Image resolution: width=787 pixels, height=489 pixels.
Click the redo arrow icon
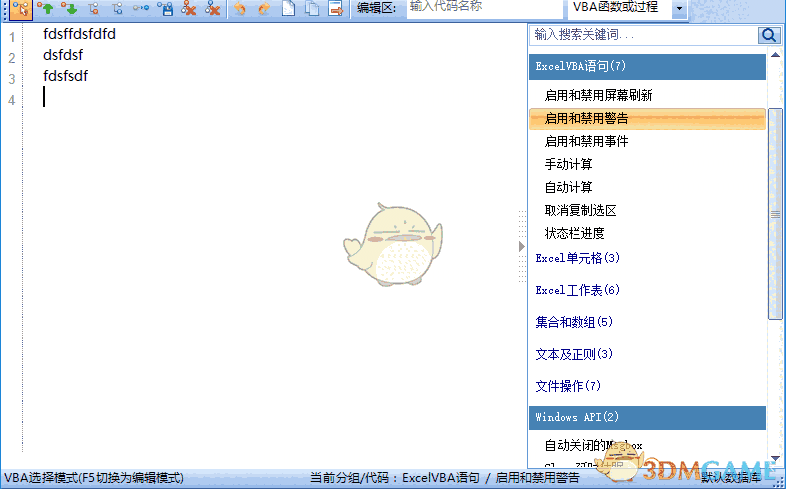[x=264, y=8]
